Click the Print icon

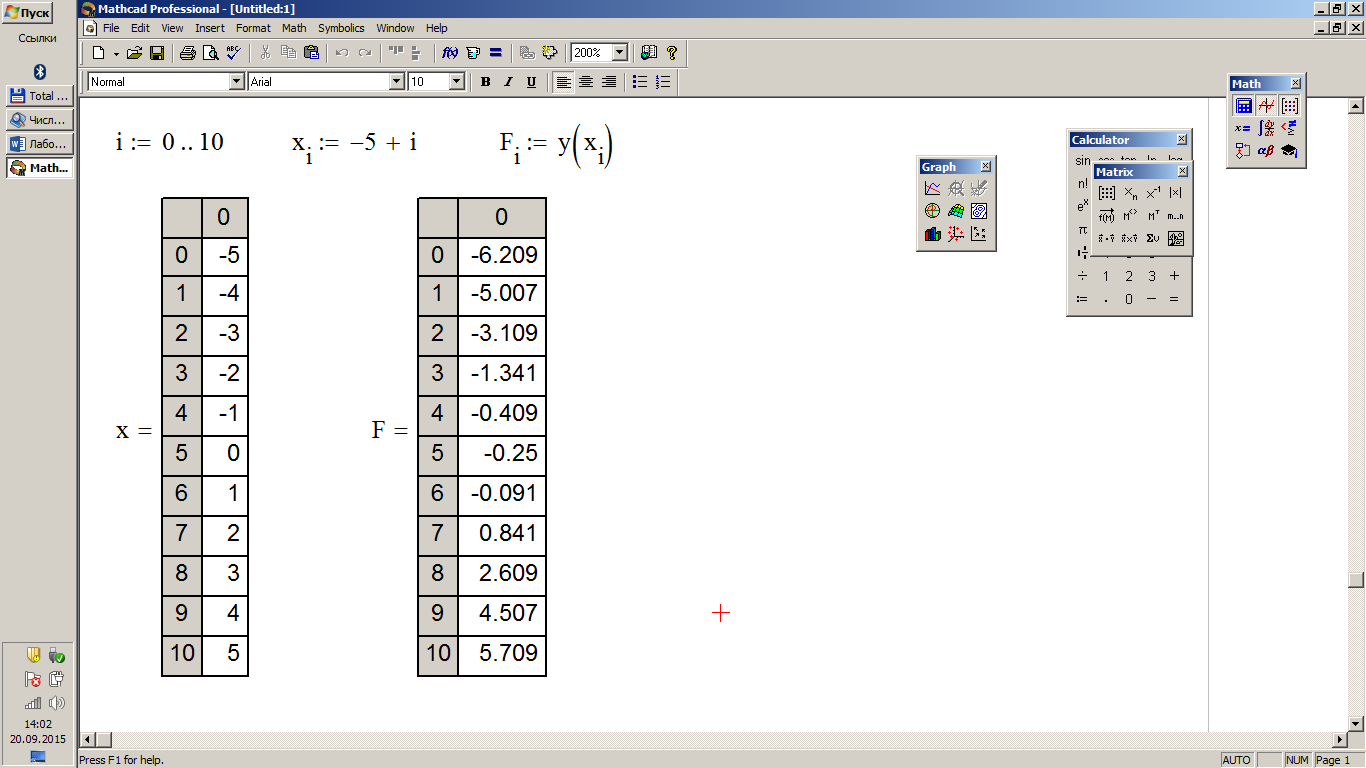pyautogui.click(x=187, y=53)
